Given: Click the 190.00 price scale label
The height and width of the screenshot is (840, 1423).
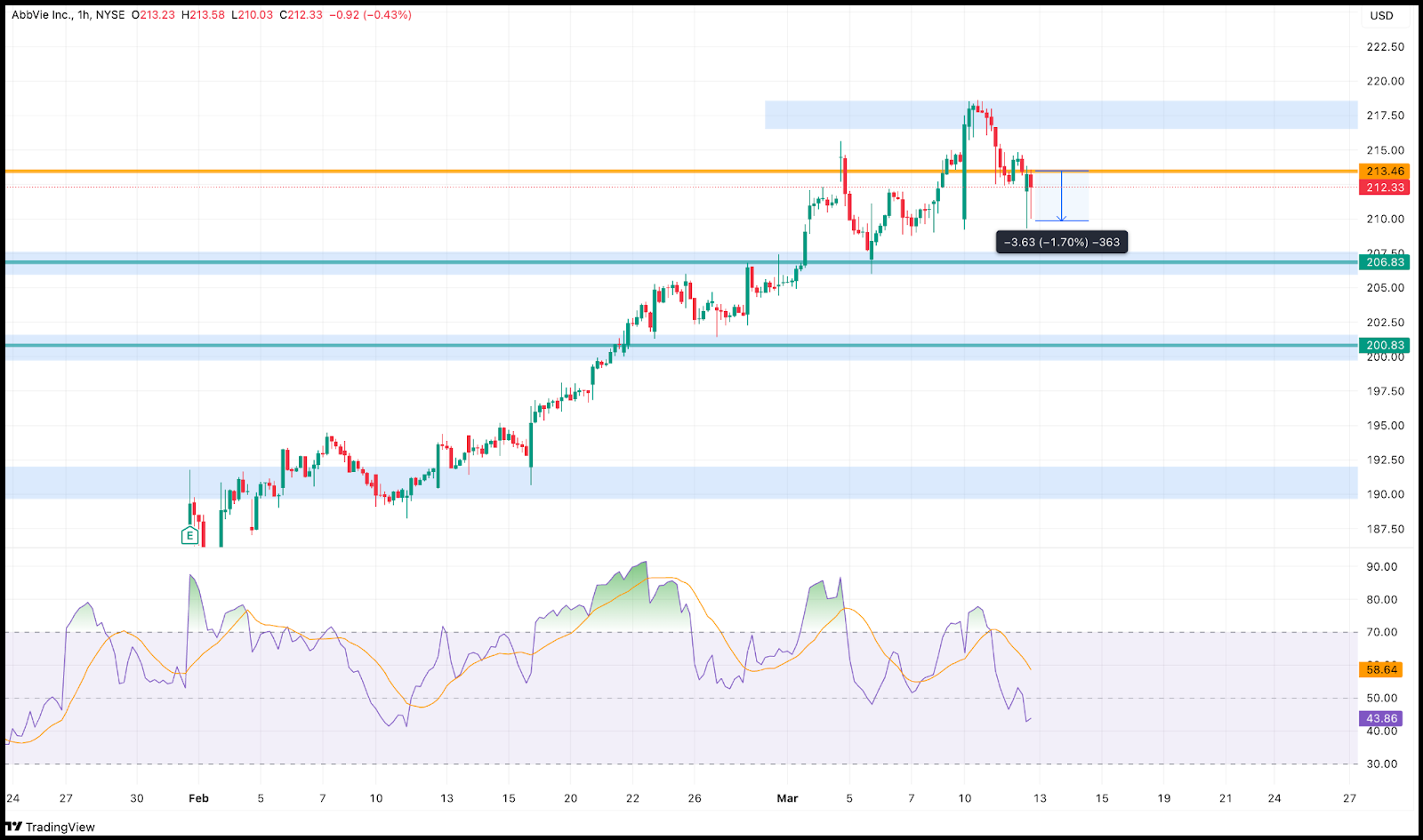Looking at the screenshot, I should (1385, 494).
